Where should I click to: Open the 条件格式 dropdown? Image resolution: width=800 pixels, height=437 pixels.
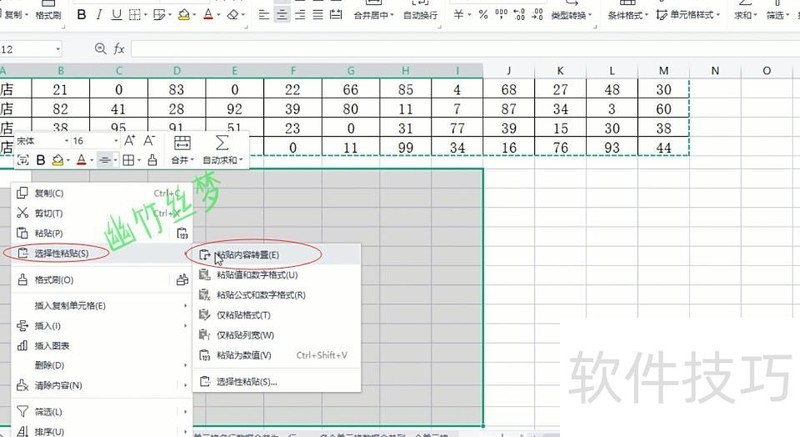(x=628, y=15)
